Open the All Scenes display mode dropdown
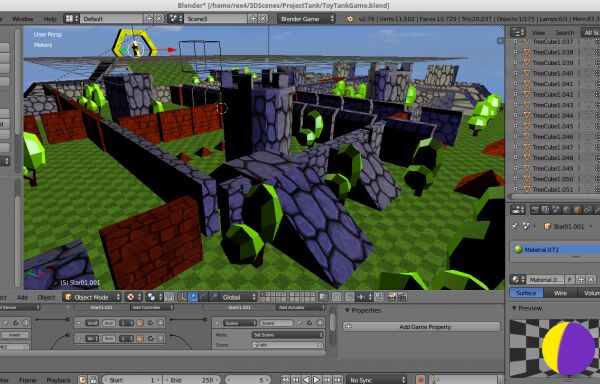 point(590,33)
